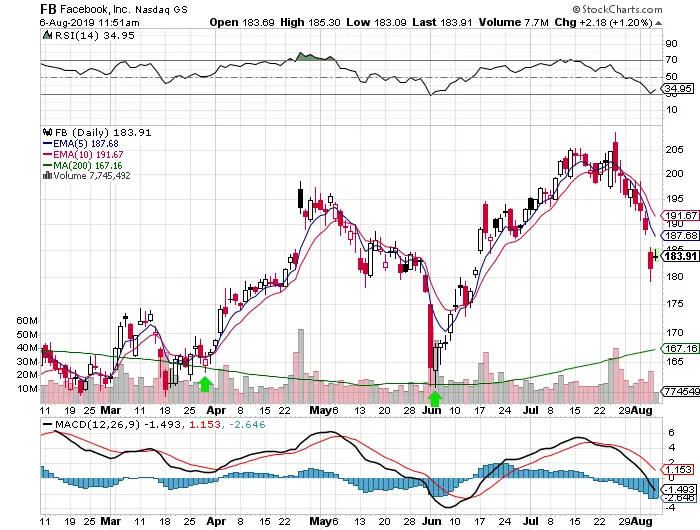Click the 'Nasdaq GS' exchange label
This screenshot has width=700, height=530.
pos(162,9)
